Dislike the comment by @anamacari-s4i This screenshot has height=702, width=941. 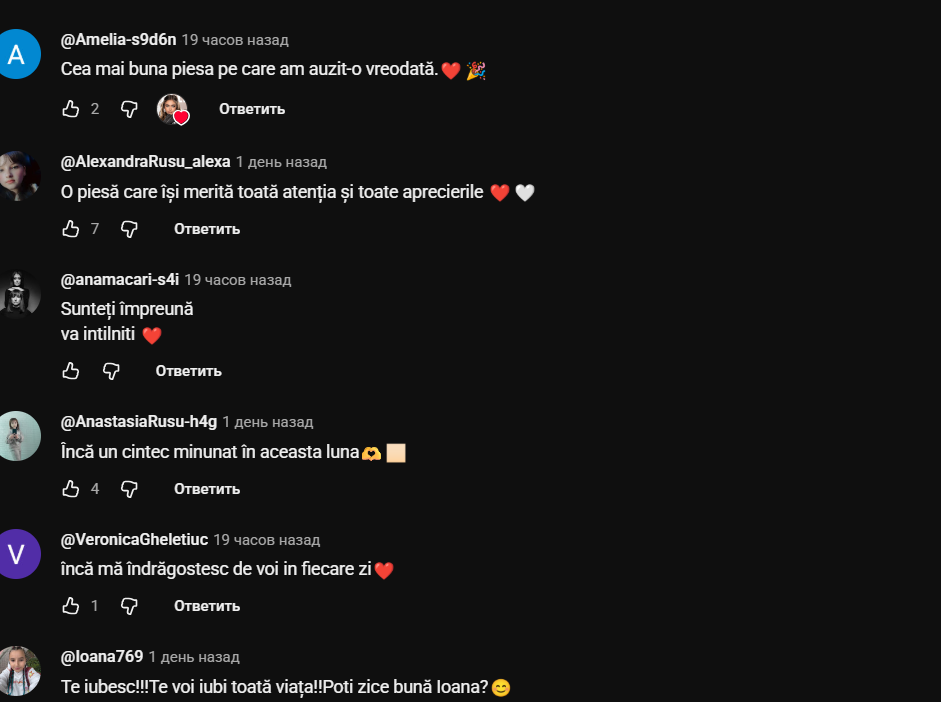(111, 371)
